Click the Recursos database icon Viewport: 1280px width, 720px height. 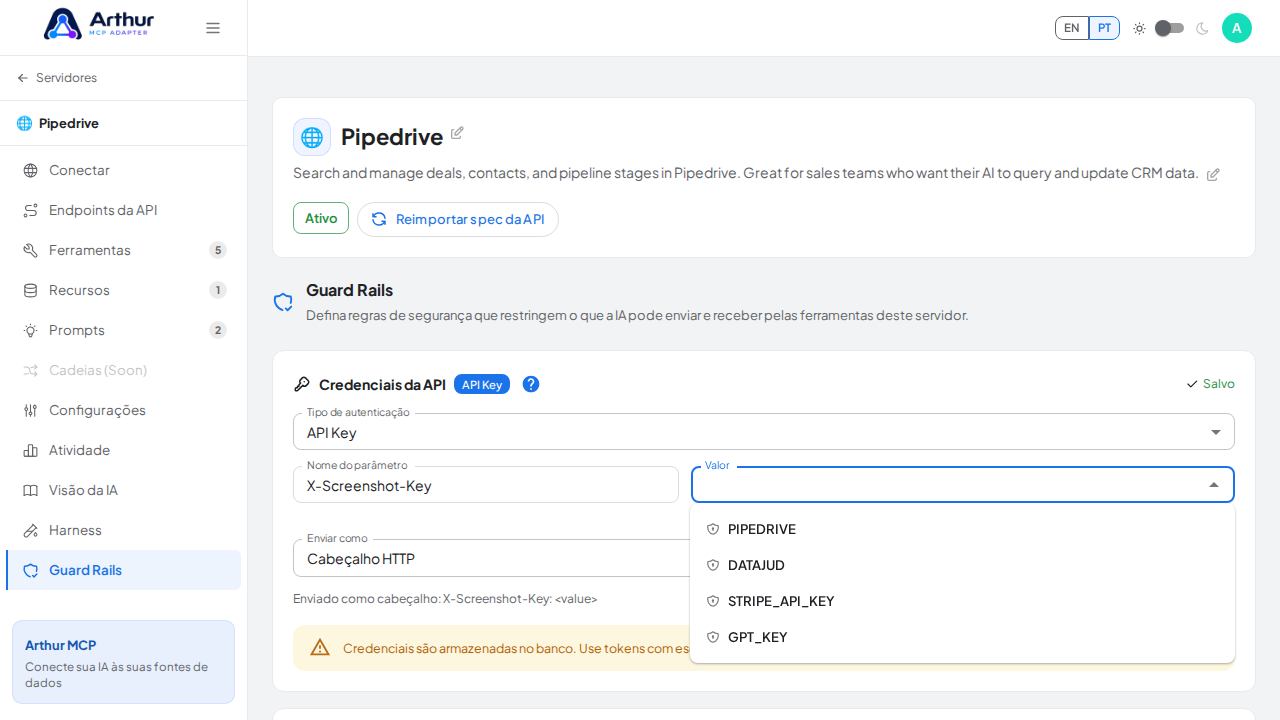coord(31,290)
